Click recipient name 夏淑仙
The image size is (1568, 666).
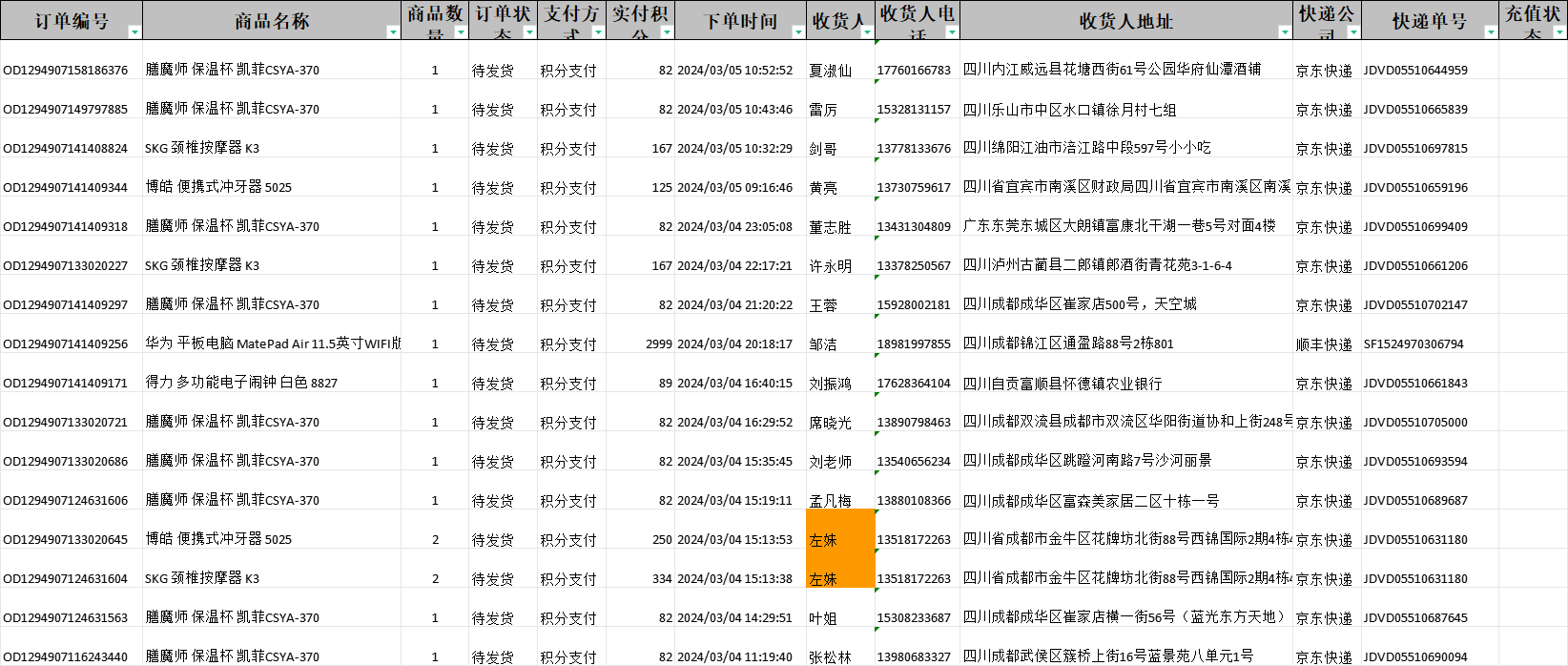click(830, 71)
